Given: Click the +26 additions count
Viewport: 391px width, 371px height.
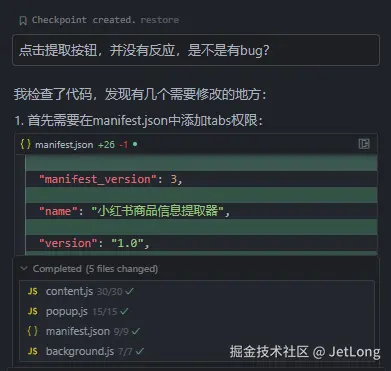Looking at the screenshot, I should 106,145.
